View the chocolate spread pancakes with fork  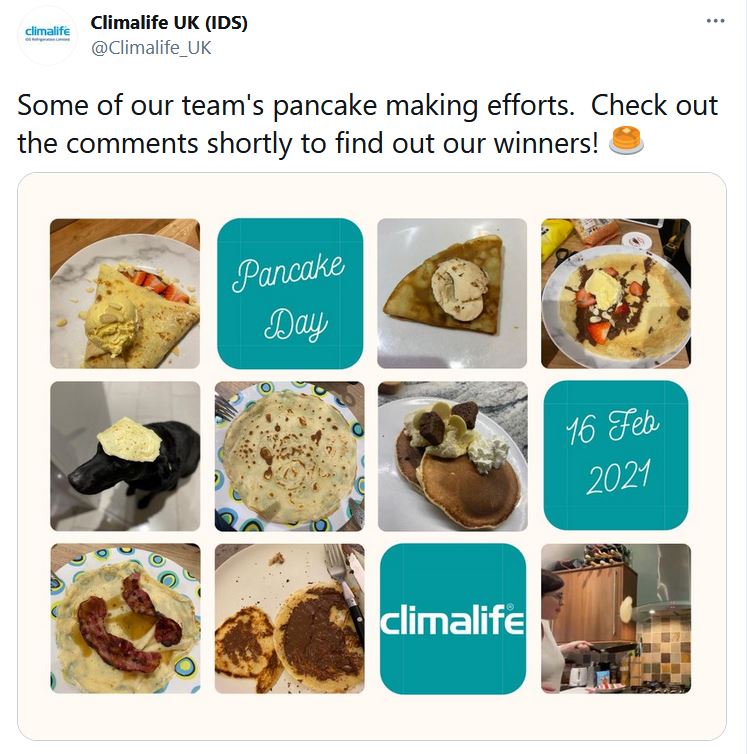pyautogui.click(x=289, y=618)
